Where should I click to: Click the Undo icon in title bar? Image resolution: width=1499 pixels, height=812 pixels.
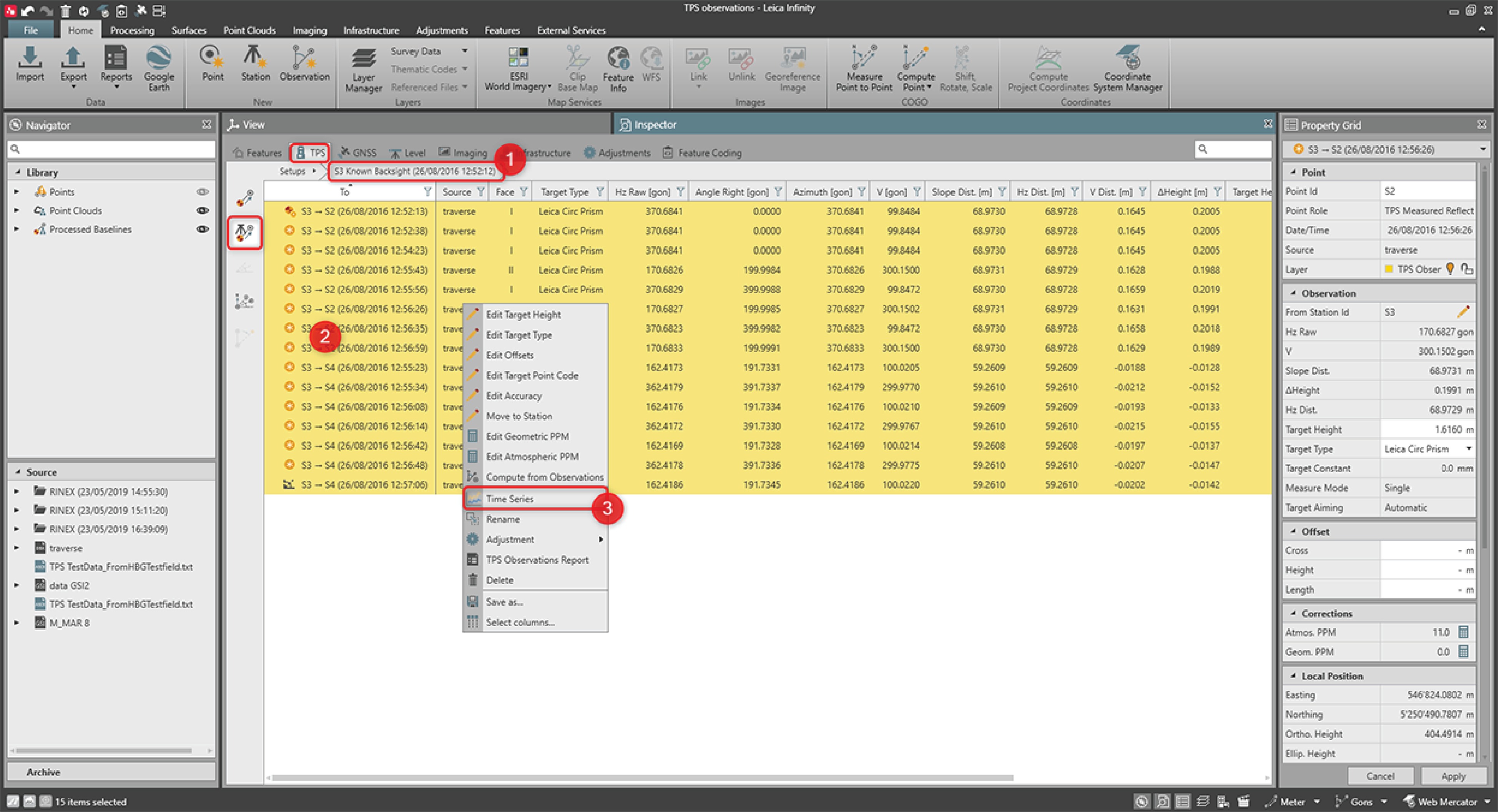point(27,10)
